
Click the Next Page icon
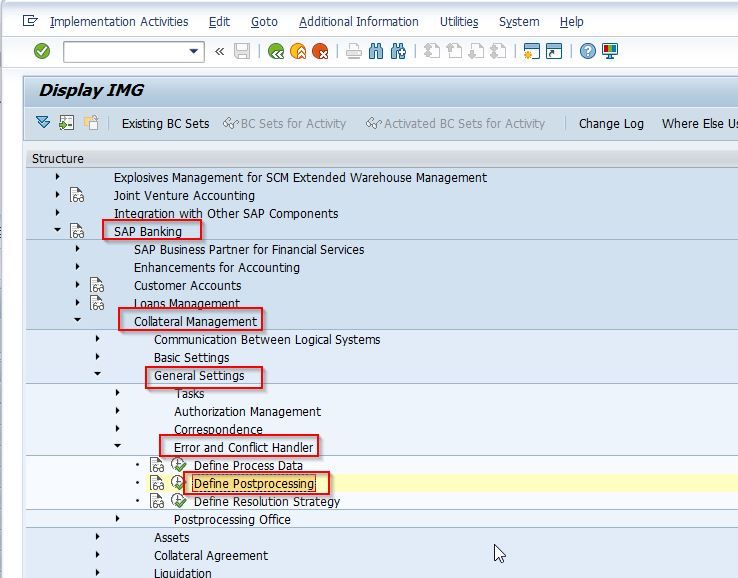[x=476, y=51]
